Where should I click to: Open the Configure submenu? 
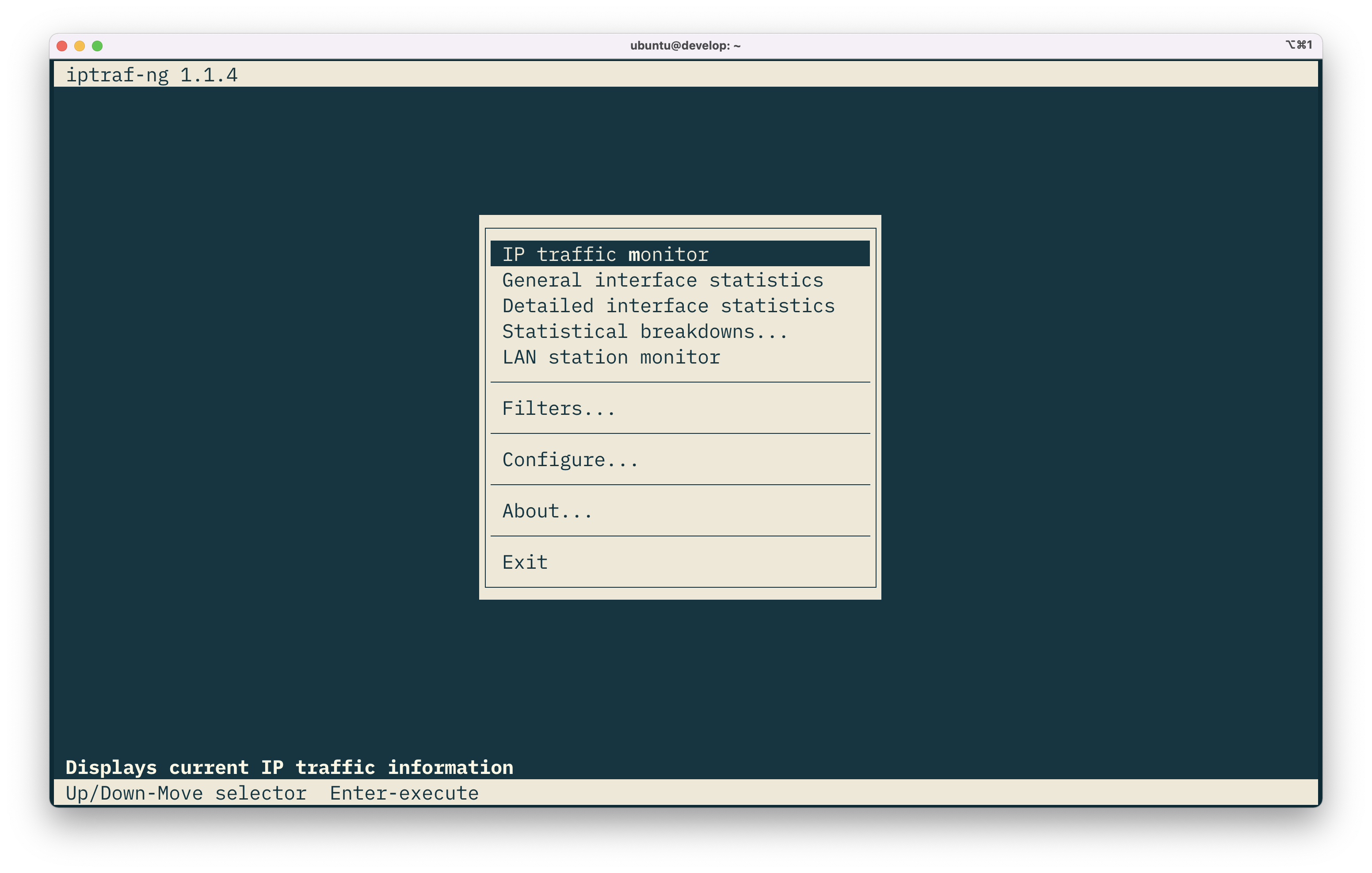570,459
